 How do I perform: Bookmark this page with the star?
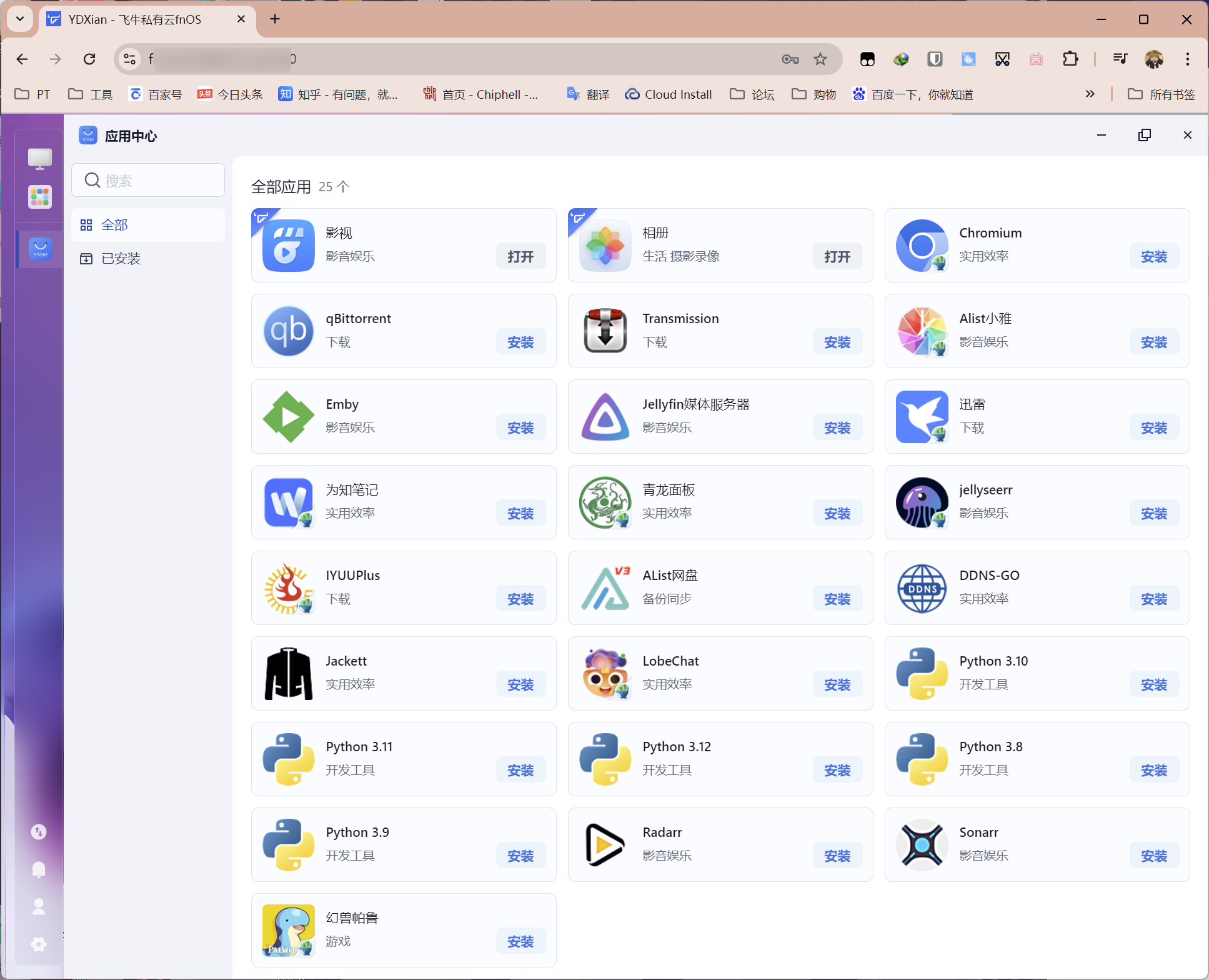point(820,59)
